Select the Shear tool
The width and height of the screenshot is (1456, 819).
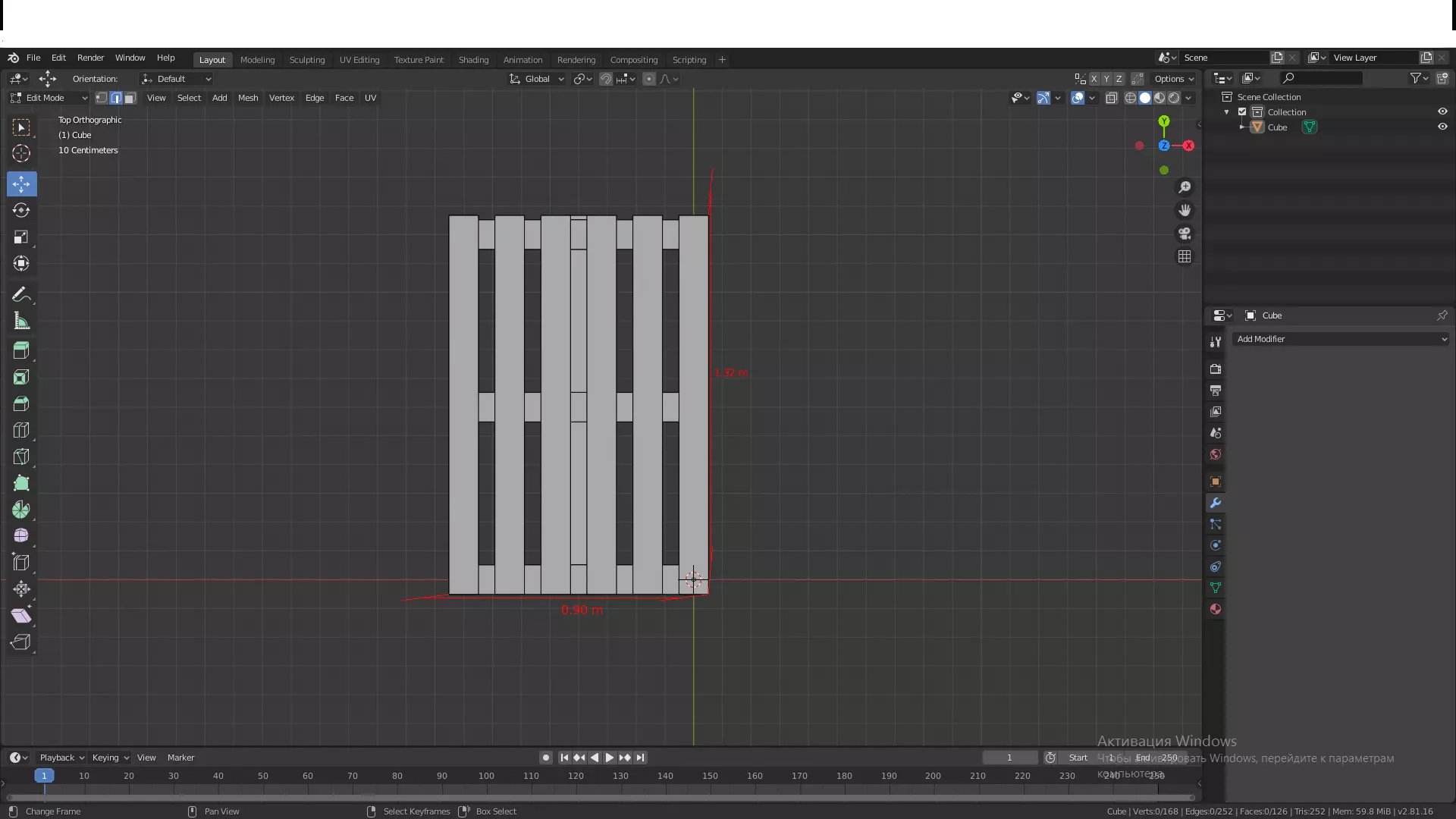tap(21, 616)
